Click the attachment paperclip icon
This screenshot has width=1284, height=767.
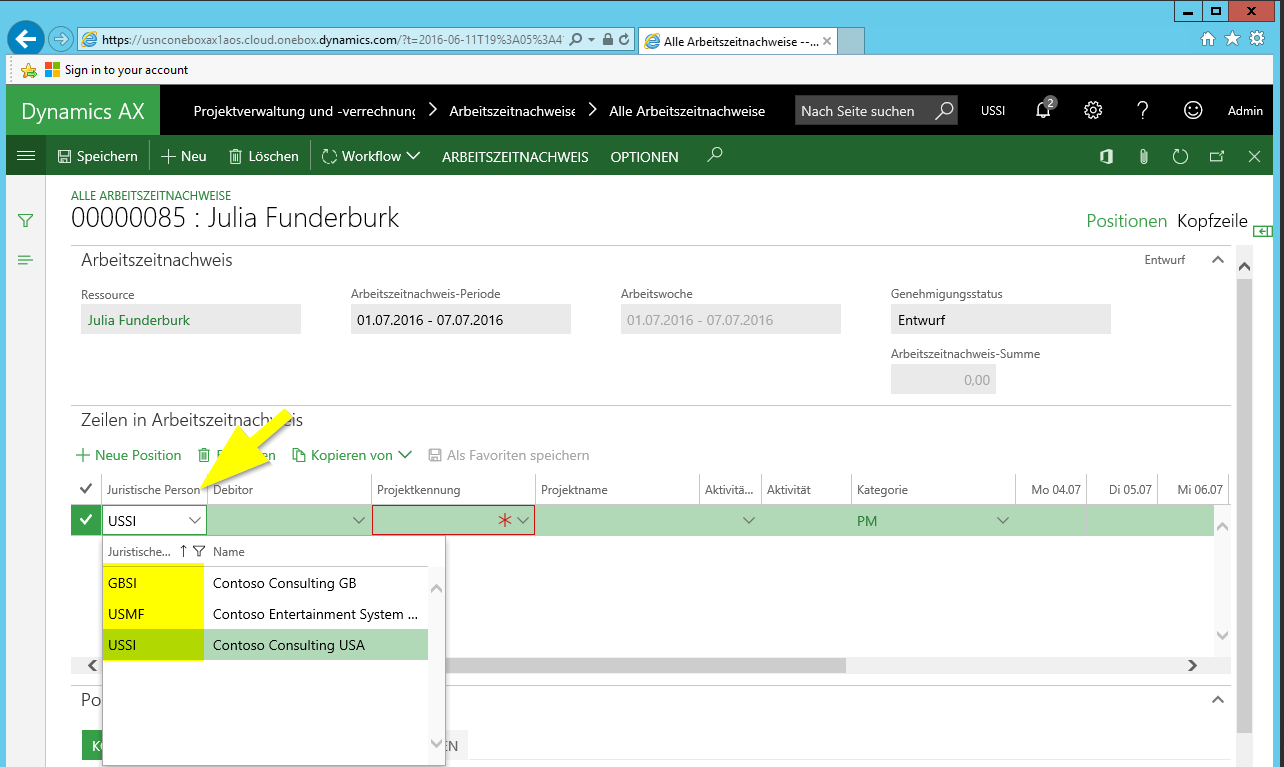pos(1142,156)
